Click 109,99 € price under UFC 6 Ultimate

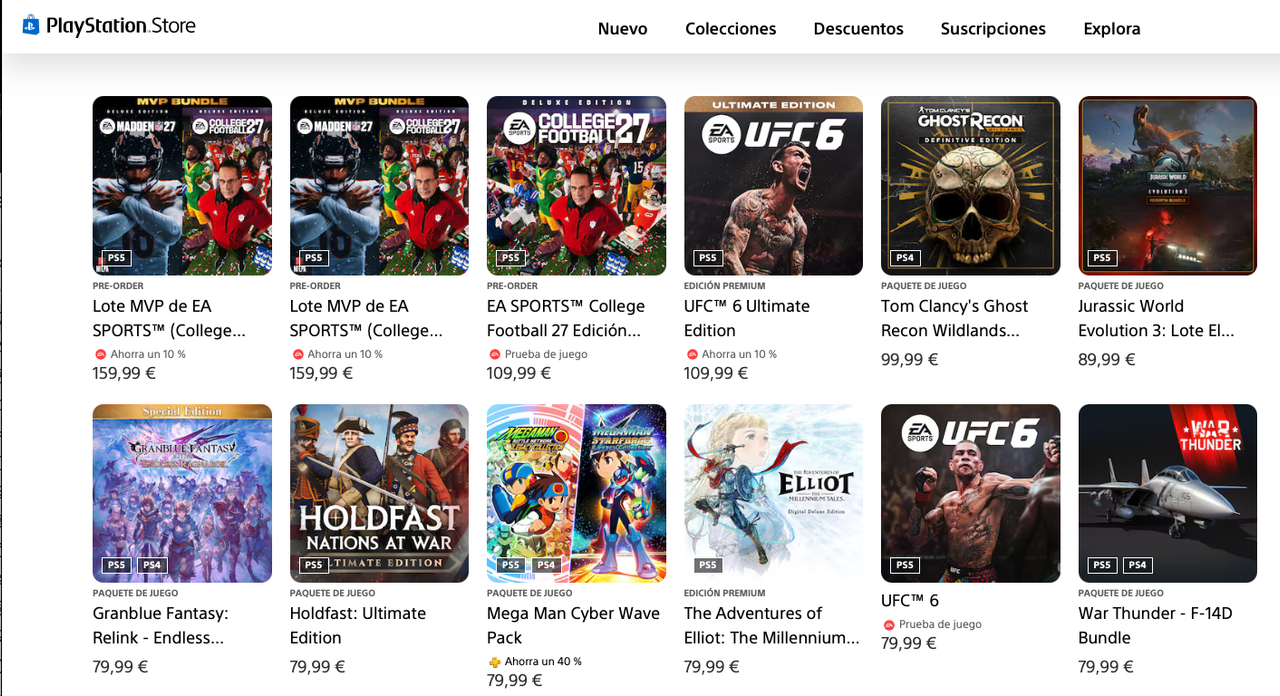click(716, 373)
